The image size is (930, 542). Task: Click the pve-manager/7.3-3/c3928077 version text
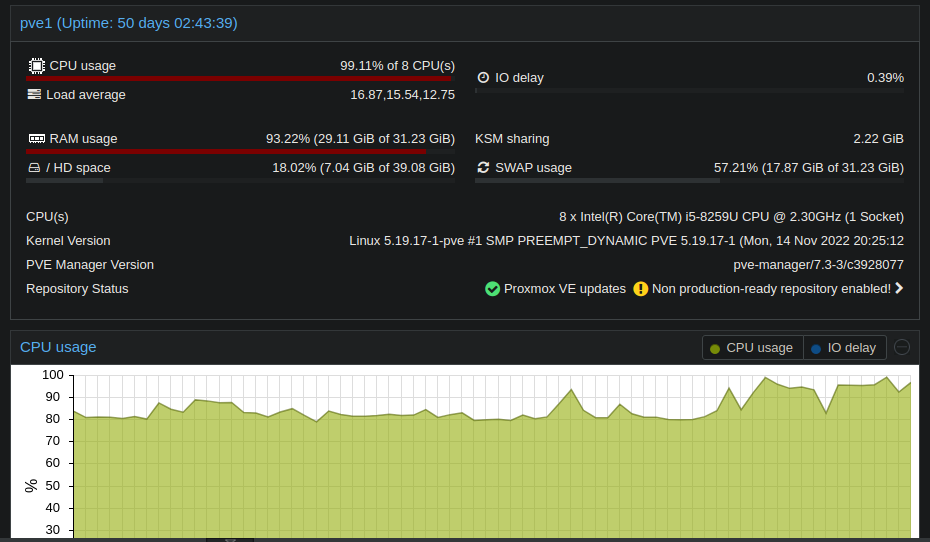(x=818, y=265)
